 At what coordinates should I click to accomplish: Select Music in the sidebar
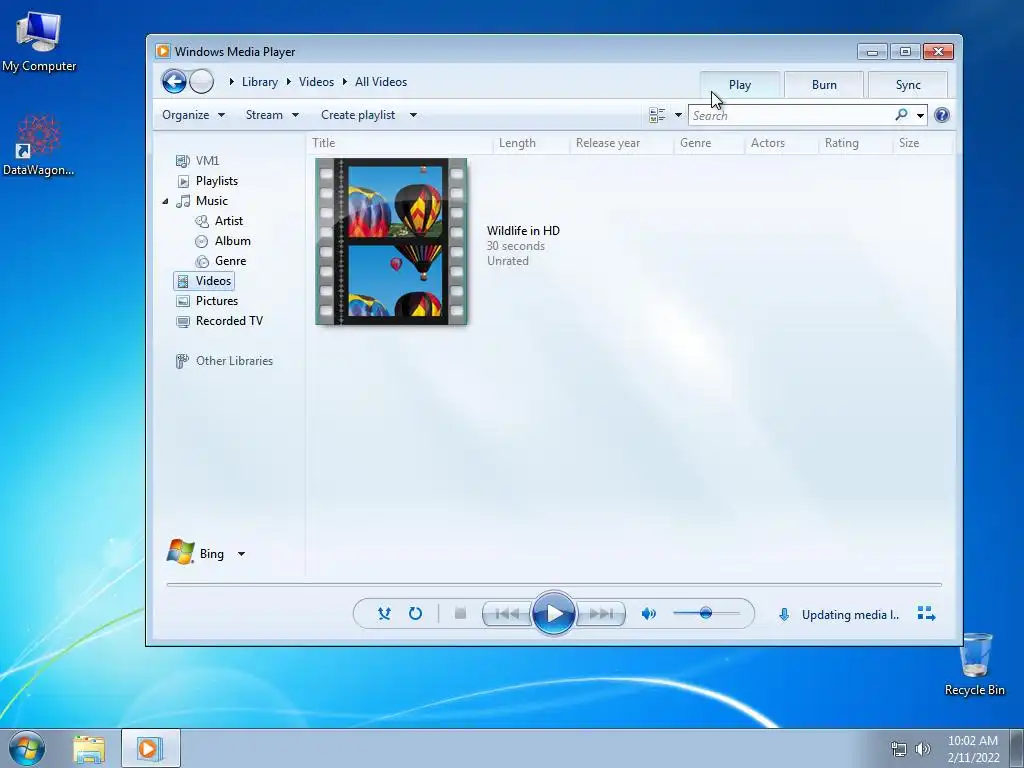pos(202,200)
